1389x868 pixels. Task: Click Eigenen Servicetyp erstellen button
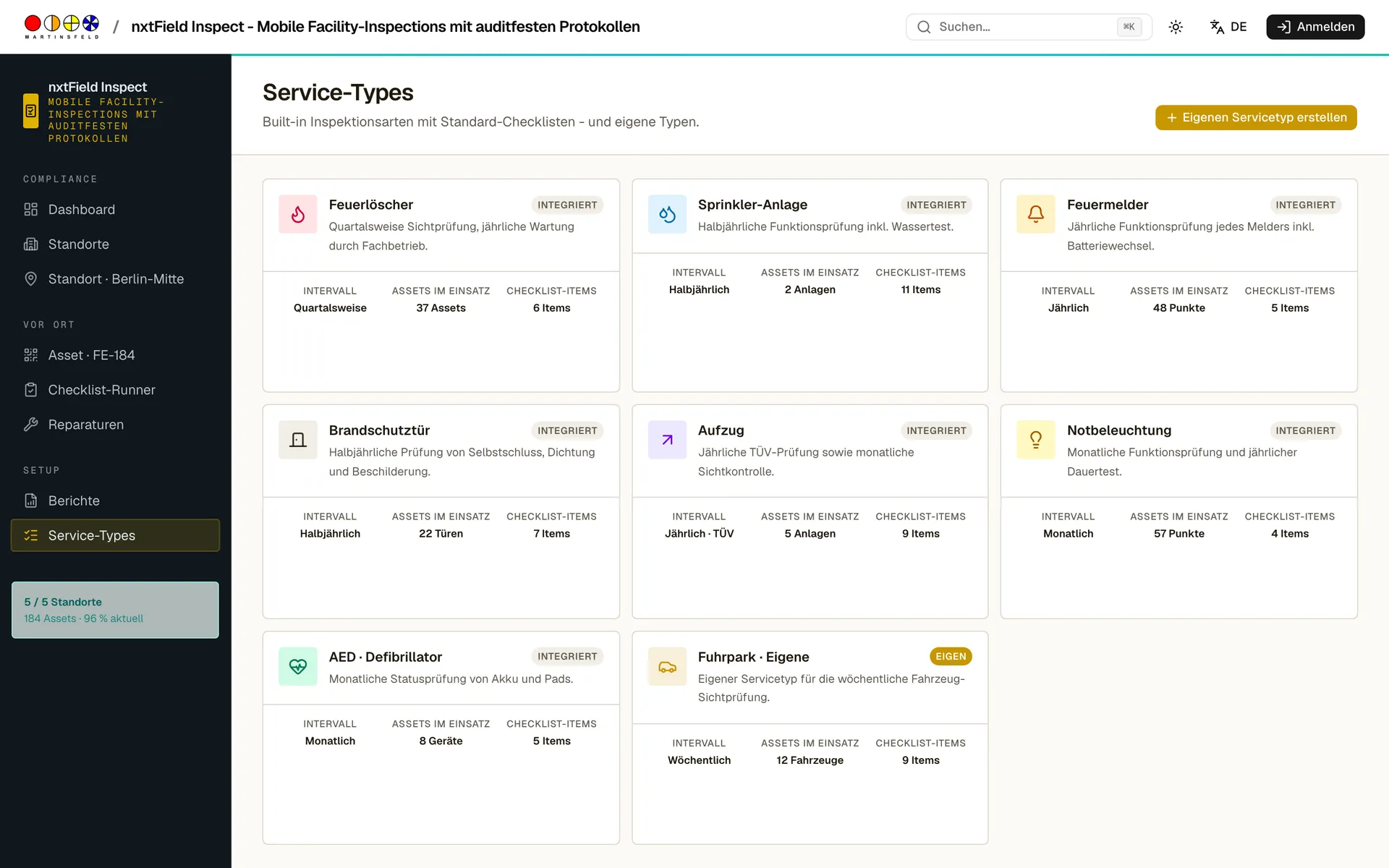point(1256,117)
